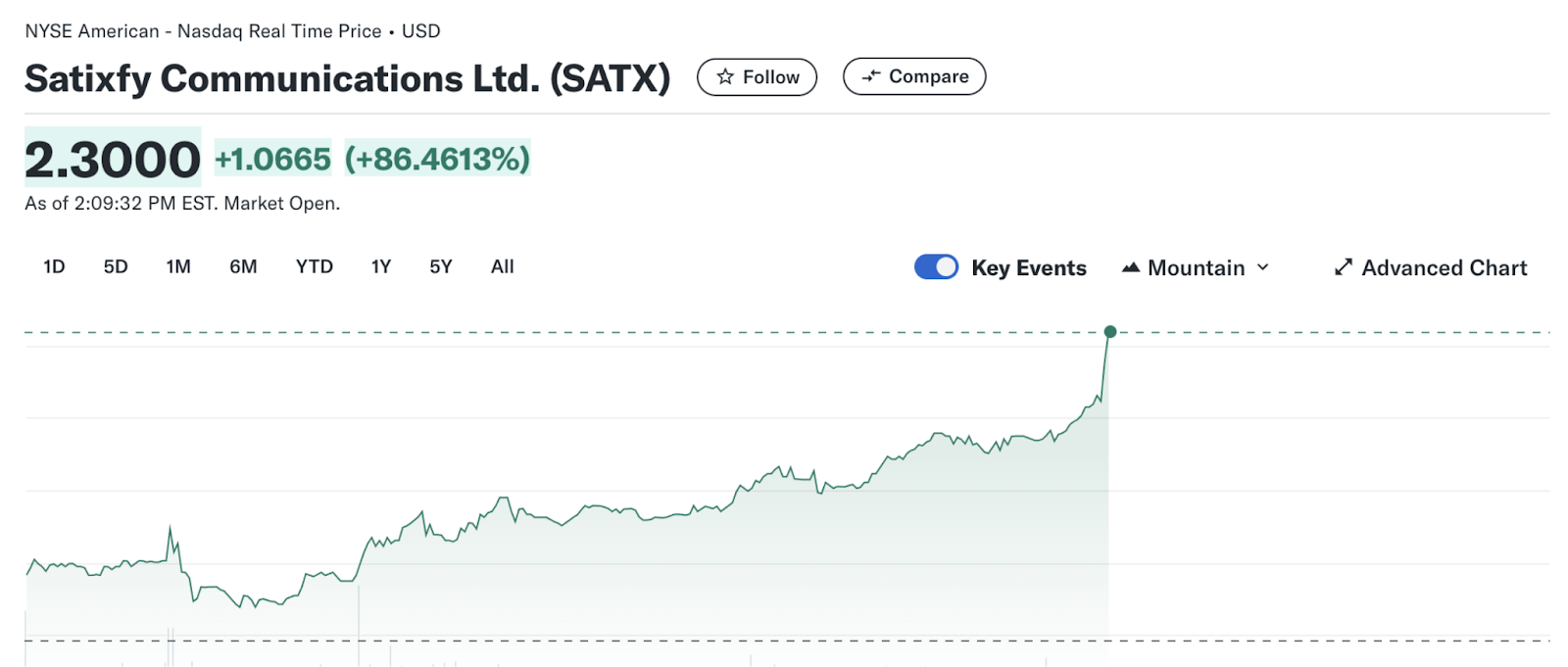The image size is (1568, 667).
Task: Click the 2.3000 price value
Action: tap(113, 159)
